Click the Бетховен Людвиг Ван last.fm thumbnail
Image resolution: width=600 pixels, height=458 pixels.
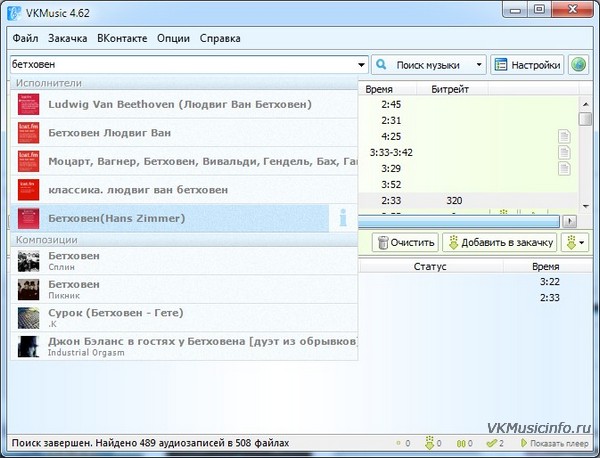[28, 133]
